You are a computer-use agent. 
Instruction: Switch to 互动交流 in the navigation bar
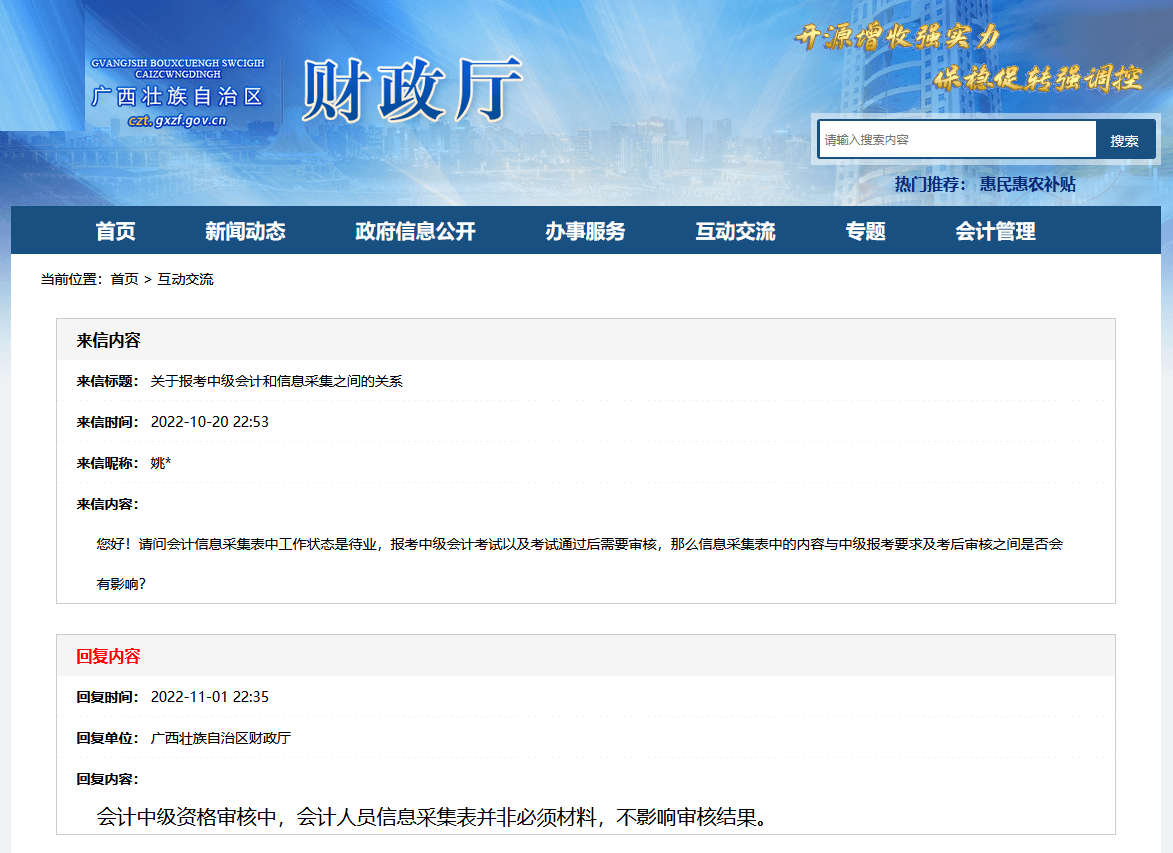tap(735, 231)
